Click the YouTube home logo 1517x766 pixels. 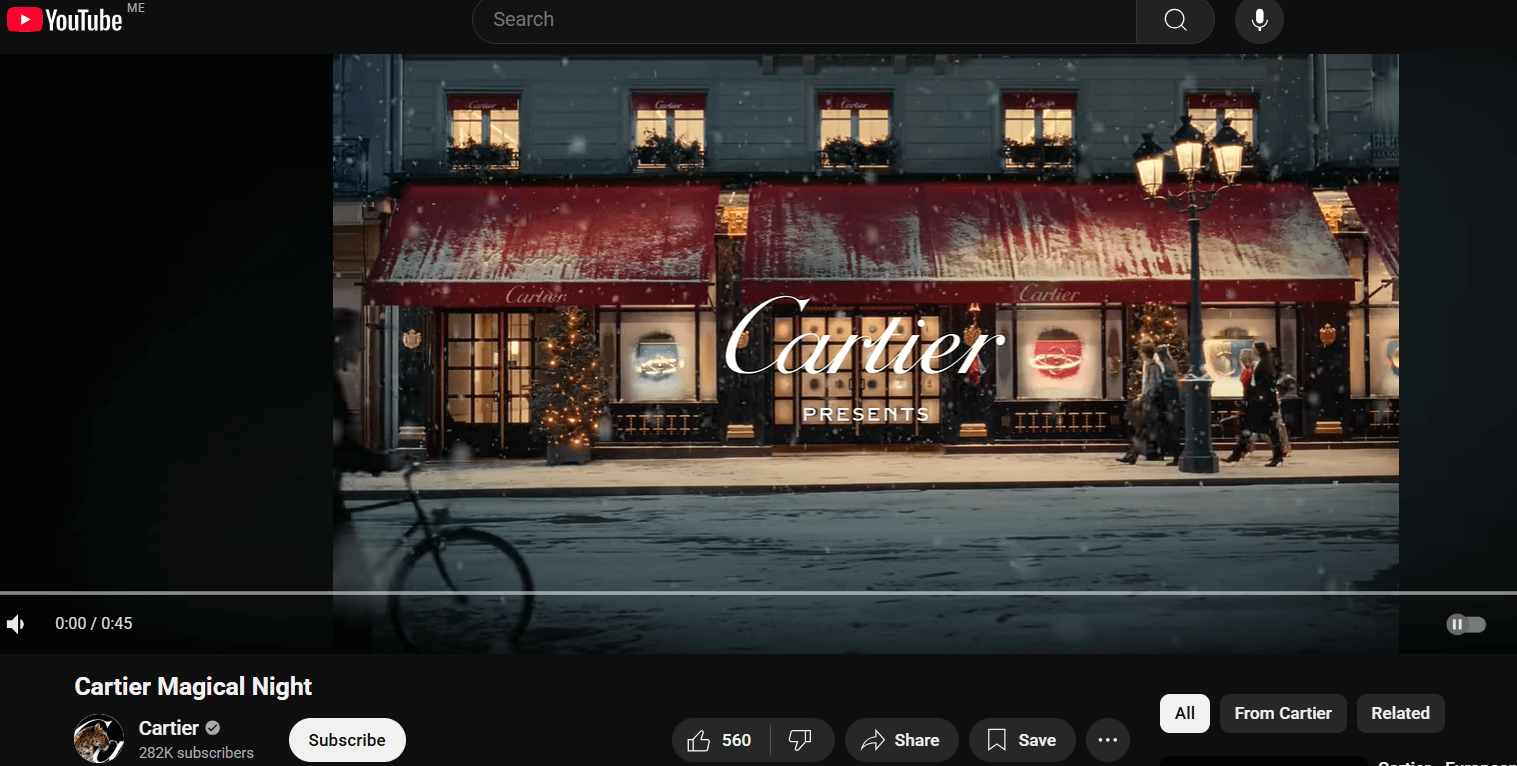pyautogui.click(x=65, y=20)
